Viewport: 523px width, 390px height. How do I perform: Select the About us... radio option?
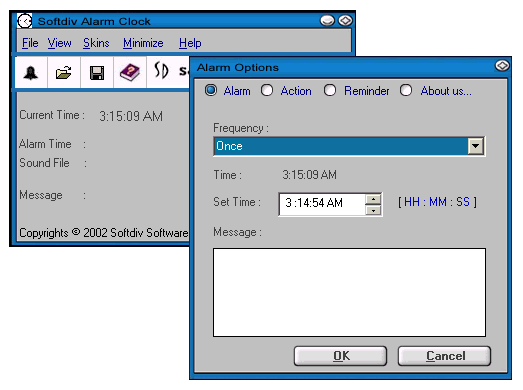coord(406,90)
